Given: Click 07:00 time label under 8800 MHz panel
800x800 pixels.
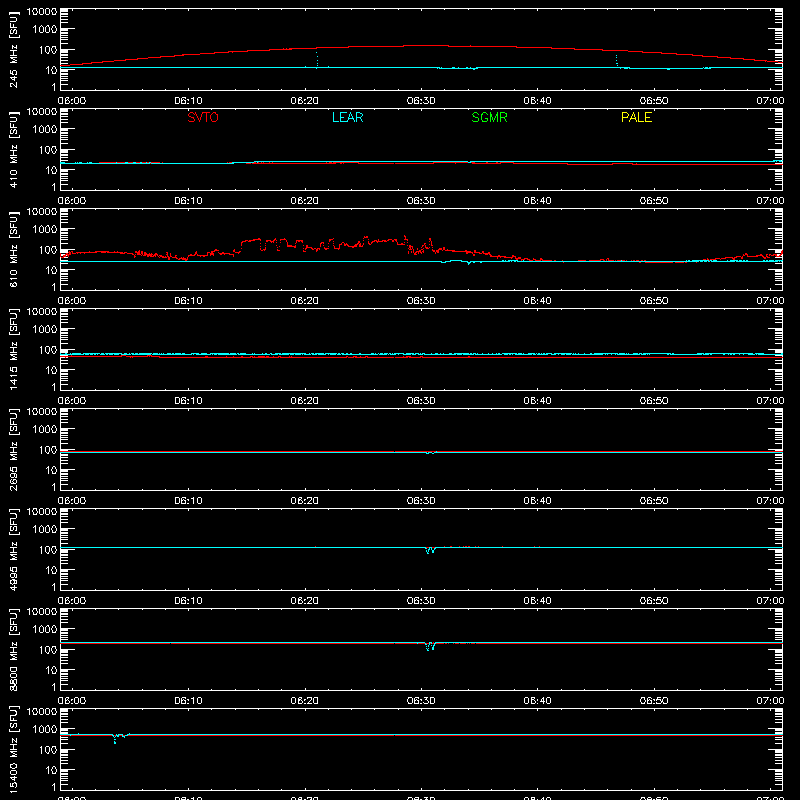Looking at the screenshot, I should point(770,701).
